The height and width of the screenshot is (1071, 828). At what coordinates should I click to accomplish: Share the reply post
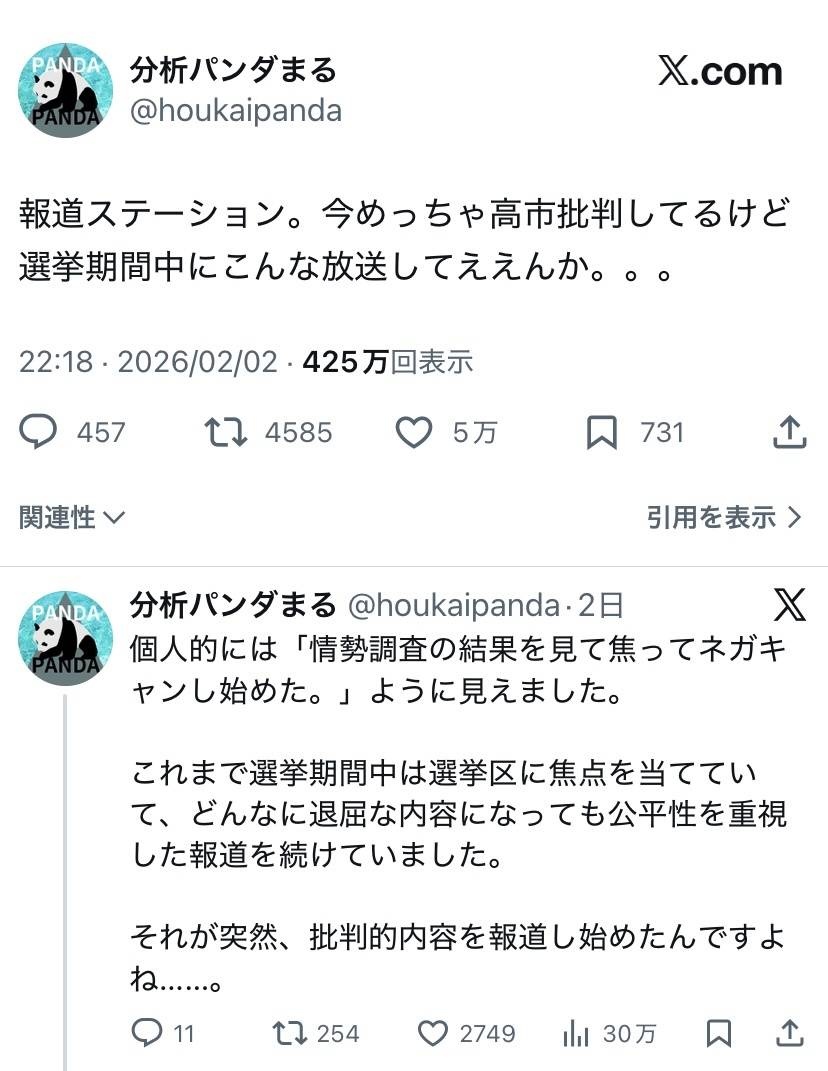click(x=790, y=1033)
